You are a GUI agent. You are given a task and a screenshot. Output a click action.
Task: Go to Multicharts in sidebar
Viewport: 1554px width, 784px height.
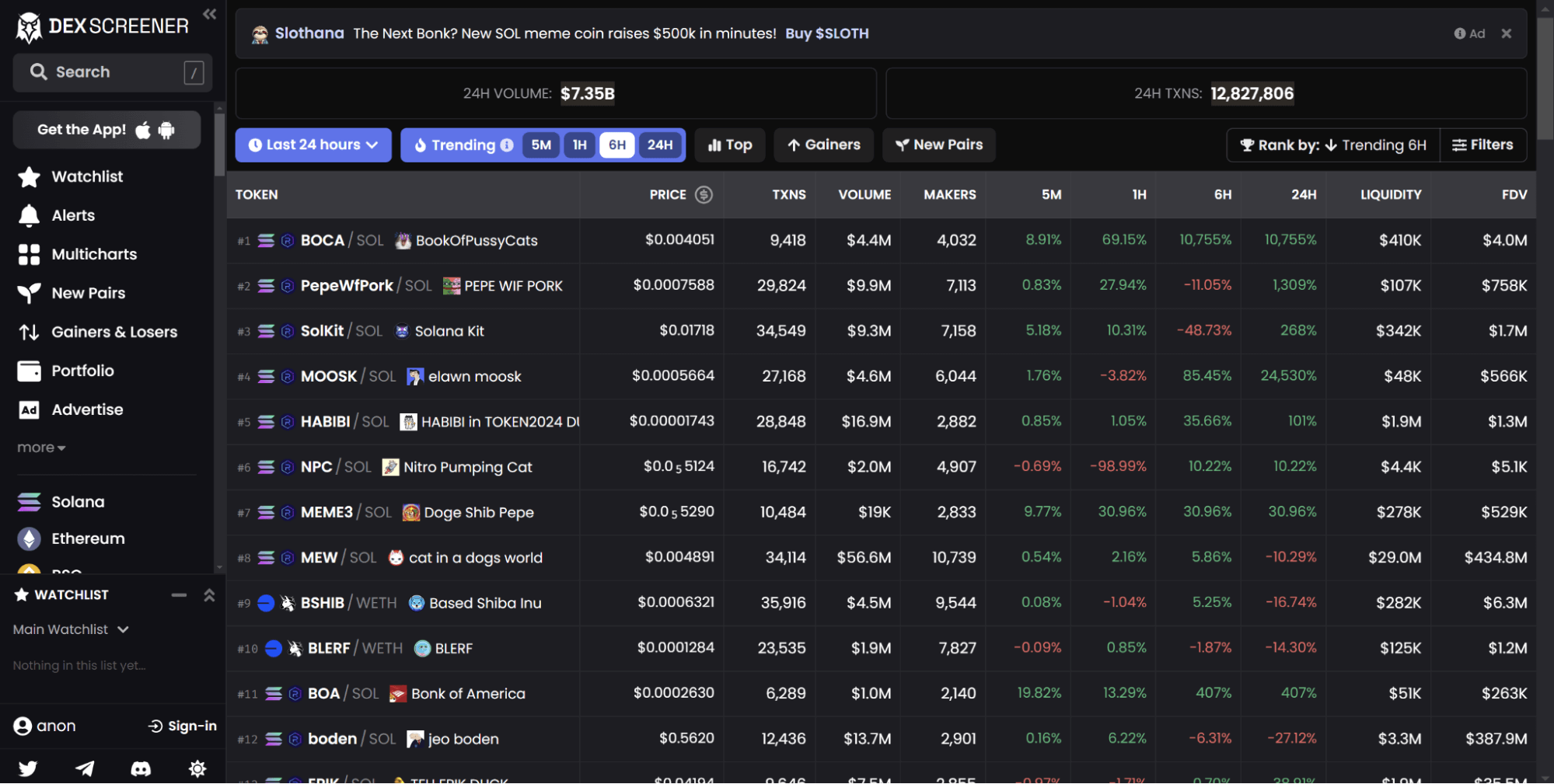coord(93,255)
